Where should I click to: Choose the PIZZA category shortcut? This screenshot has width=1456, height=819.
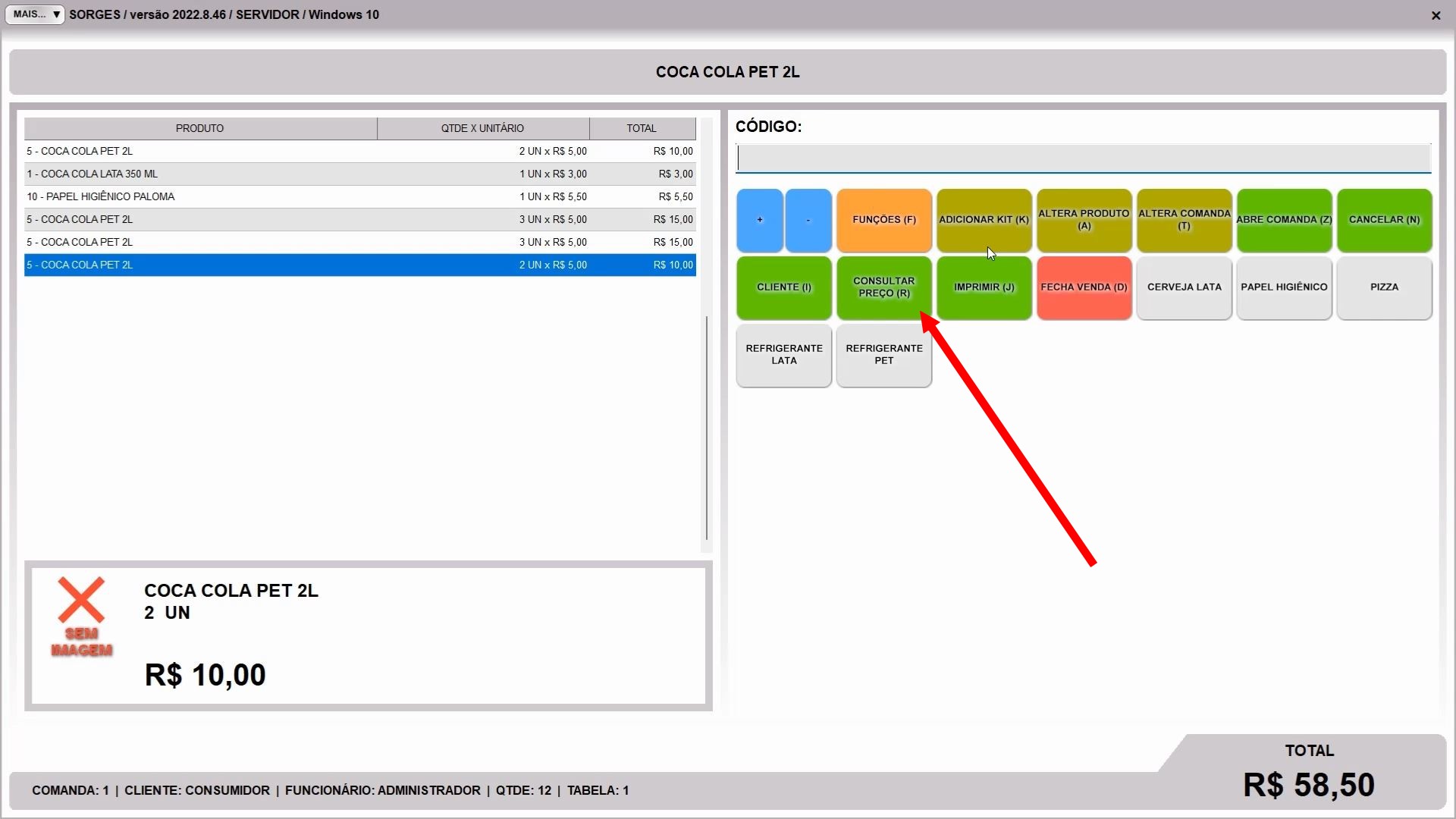[x=1384, y=287]
